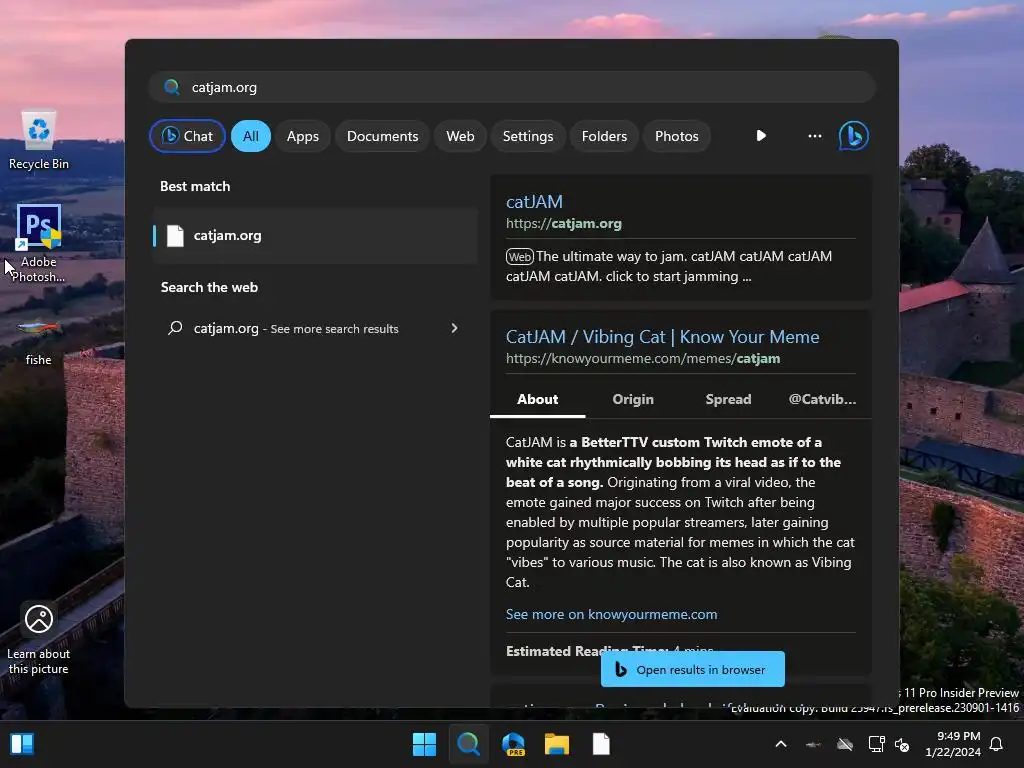Open File Explorer from the taskbar
Screen dimensions: 1024x768
click(557, 744)
